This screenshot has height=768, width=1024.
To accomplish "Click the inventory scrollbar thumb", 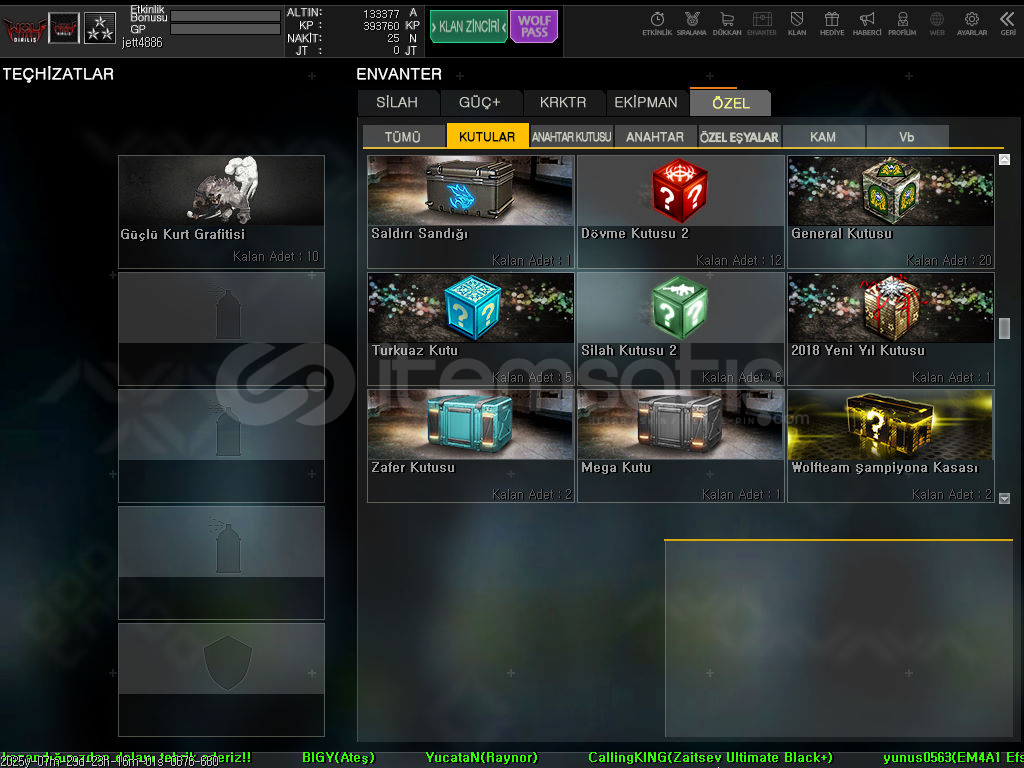I will (x=1004, y=328).
